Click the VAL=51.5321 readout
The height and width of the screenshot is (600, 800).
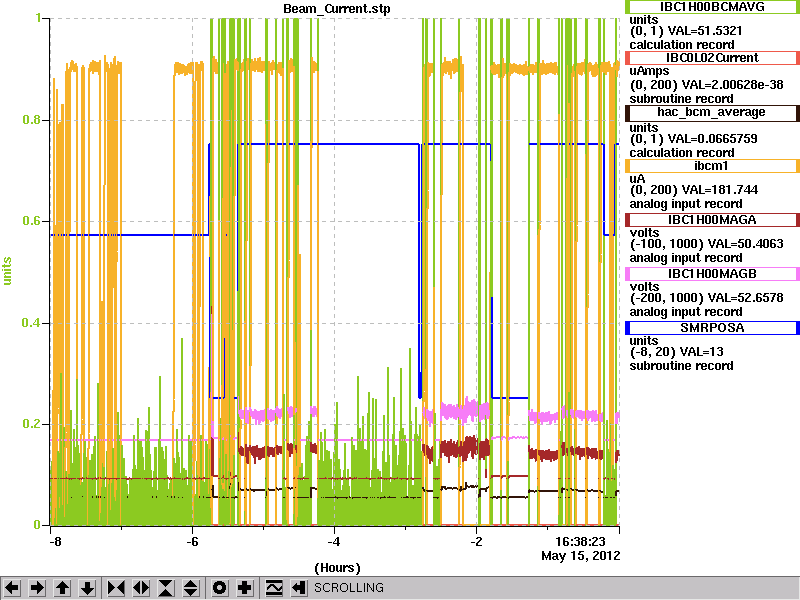705,31
